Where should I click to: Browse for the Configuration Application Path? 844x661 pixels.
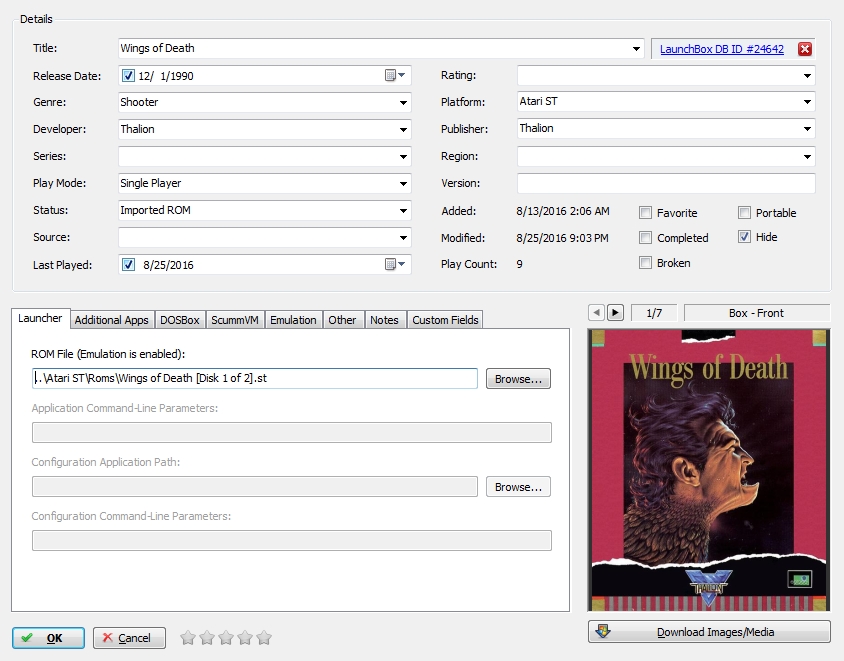click(x=518, y=487)
